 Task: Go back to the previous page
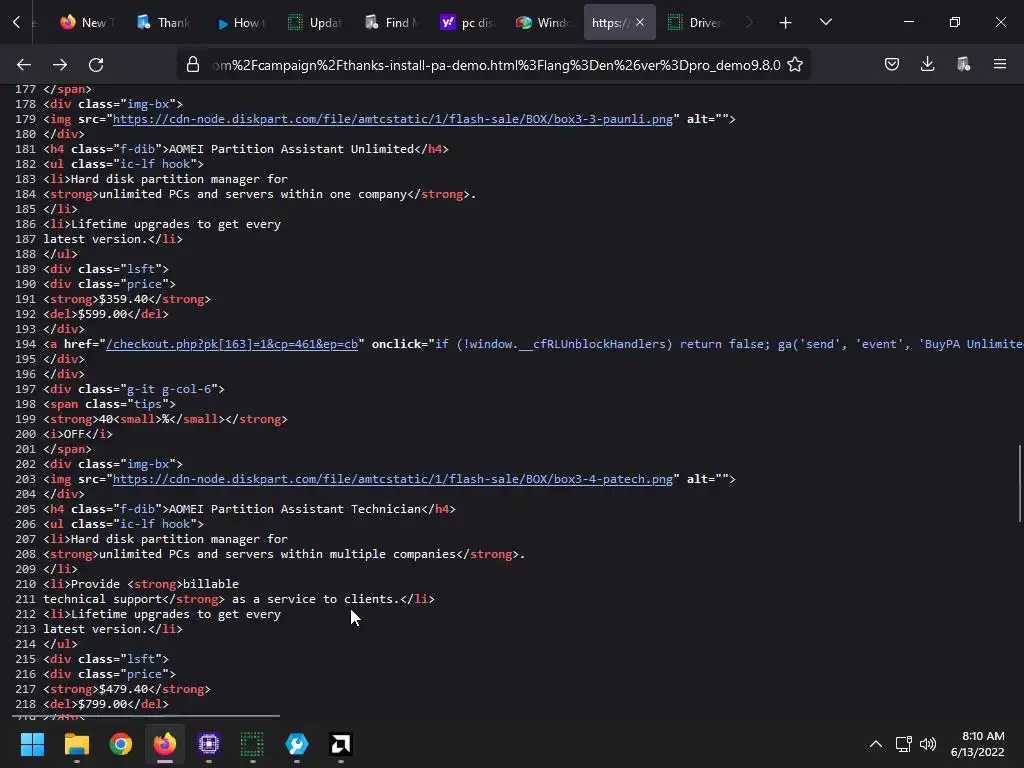24,65
